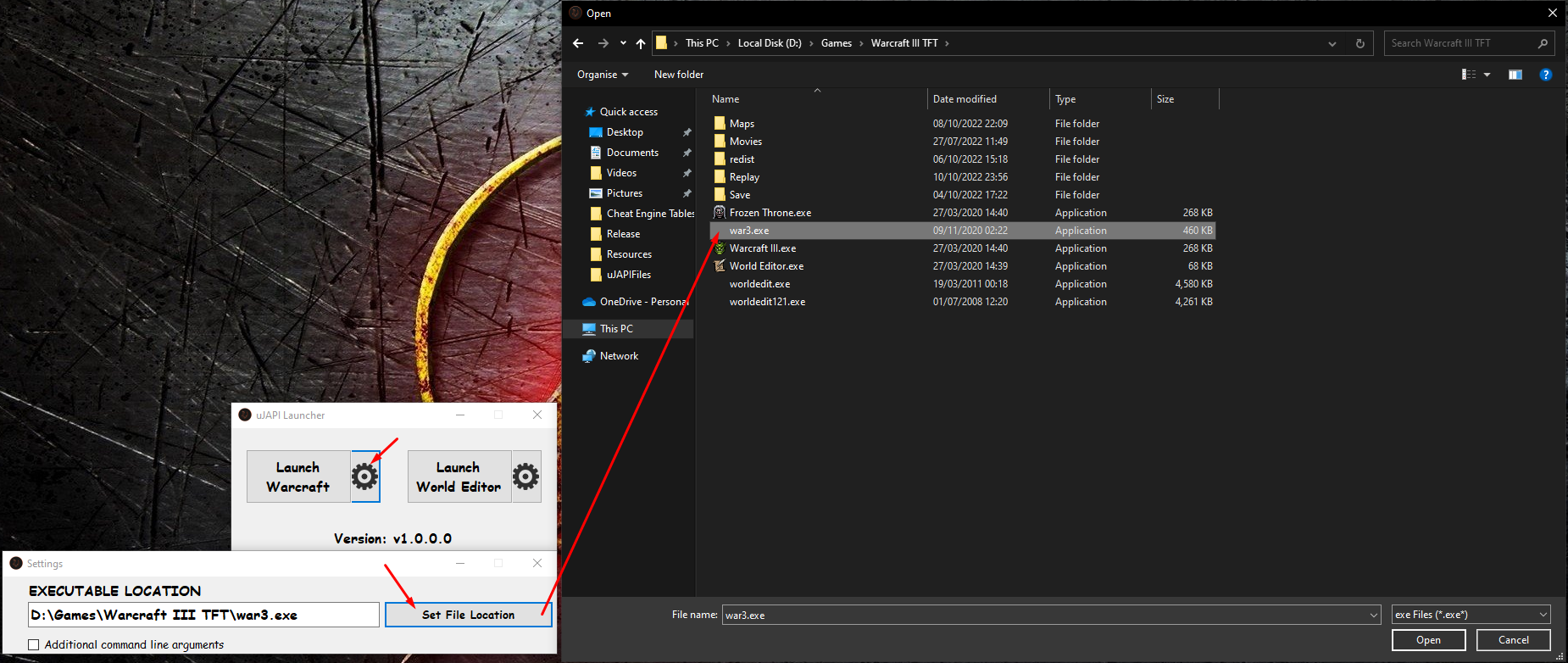Click Set File Location button
Image resolution: width=1568 pixels, height=663 pixels.
coord(469,615)
